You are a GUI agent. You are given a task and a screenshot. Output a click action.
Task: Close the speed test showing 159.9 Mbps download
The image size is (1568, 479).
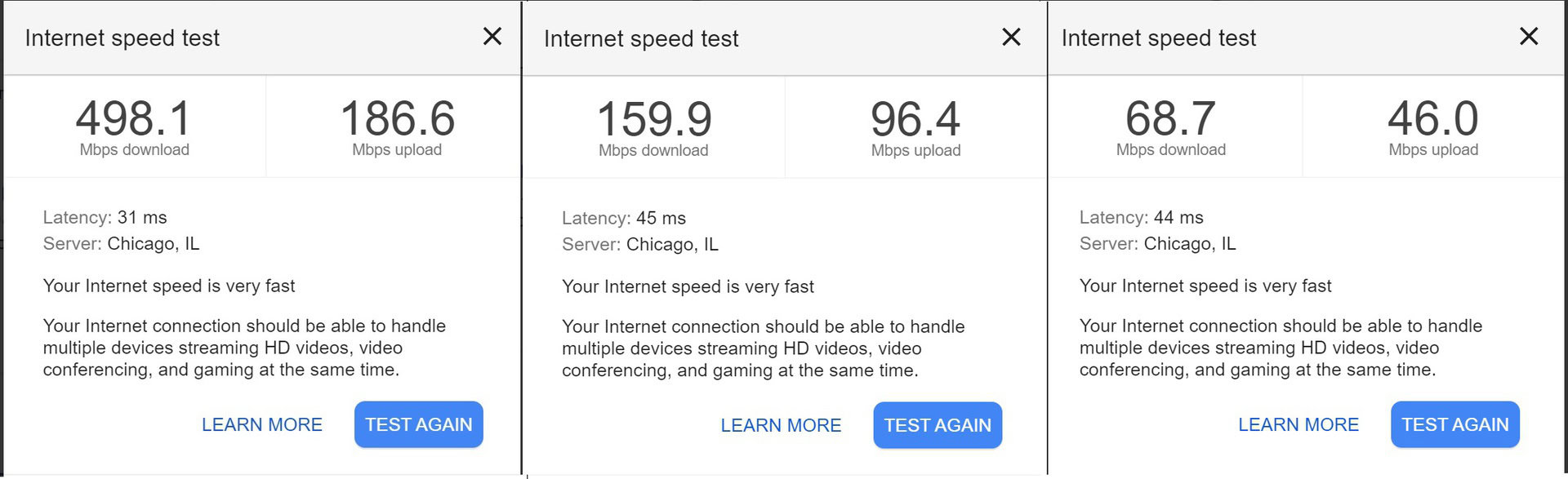(x=1011, y=38)
